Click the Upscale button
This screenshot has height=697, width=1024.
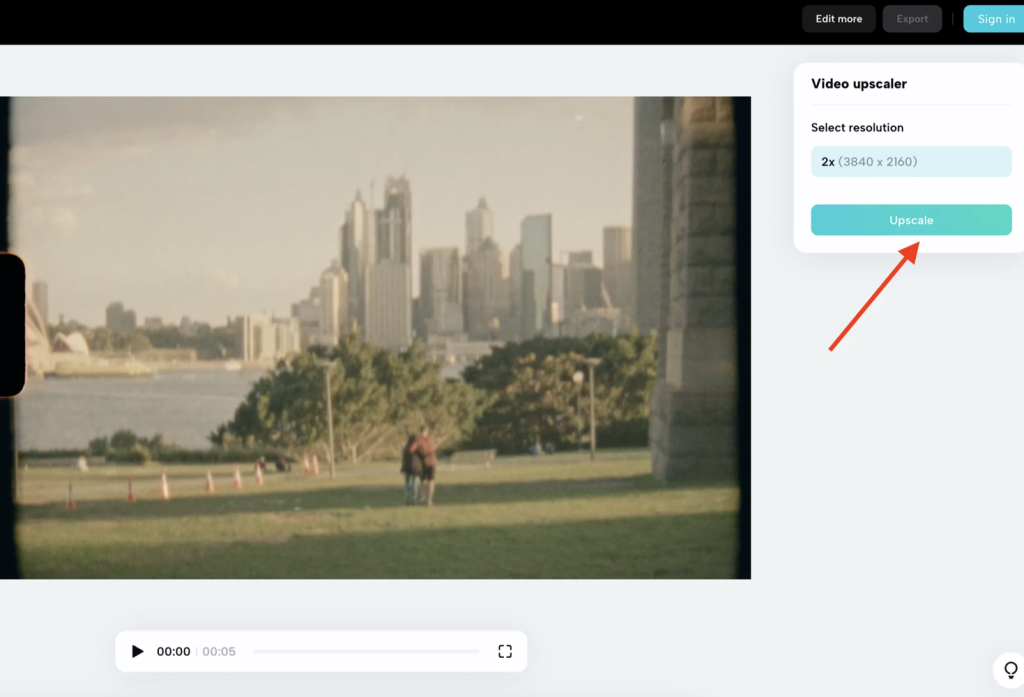(910, 220)
